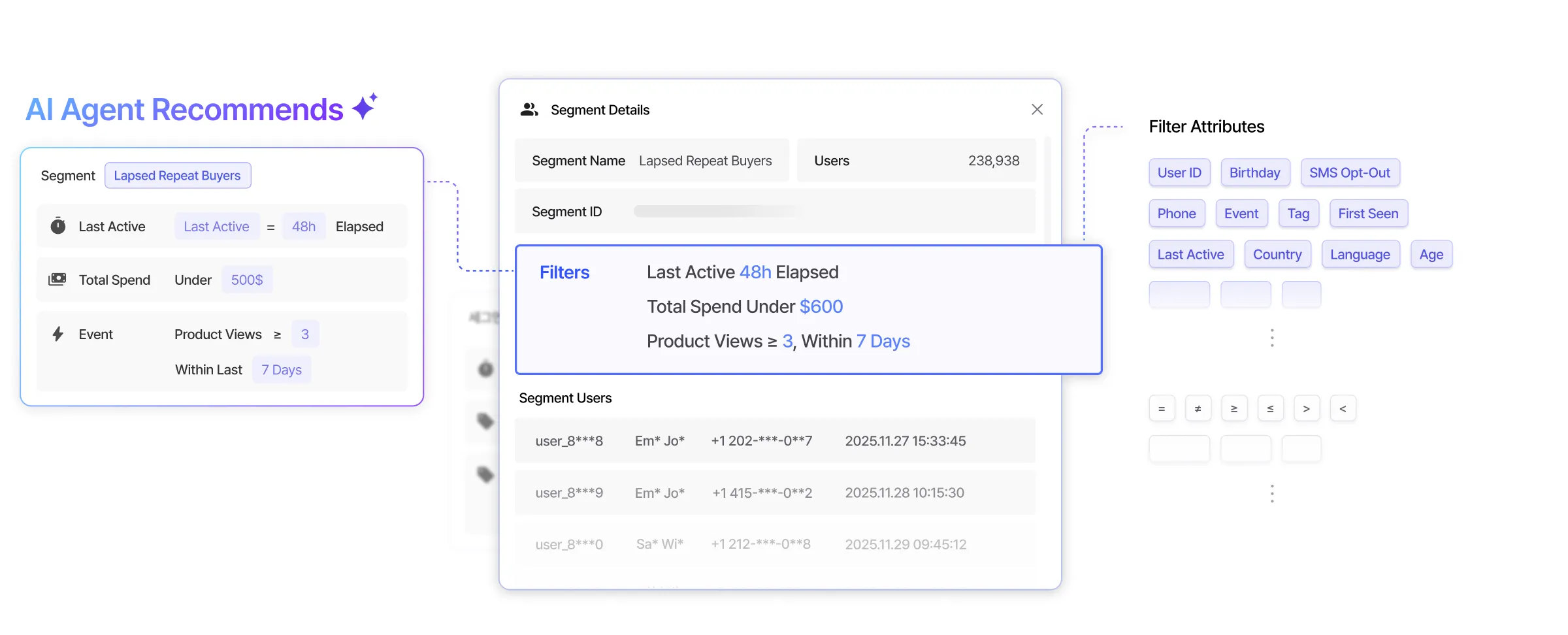This screenshot has width=1568, height=635.
Task: Click the name Sa* Wi*
Action: (660, 544)
